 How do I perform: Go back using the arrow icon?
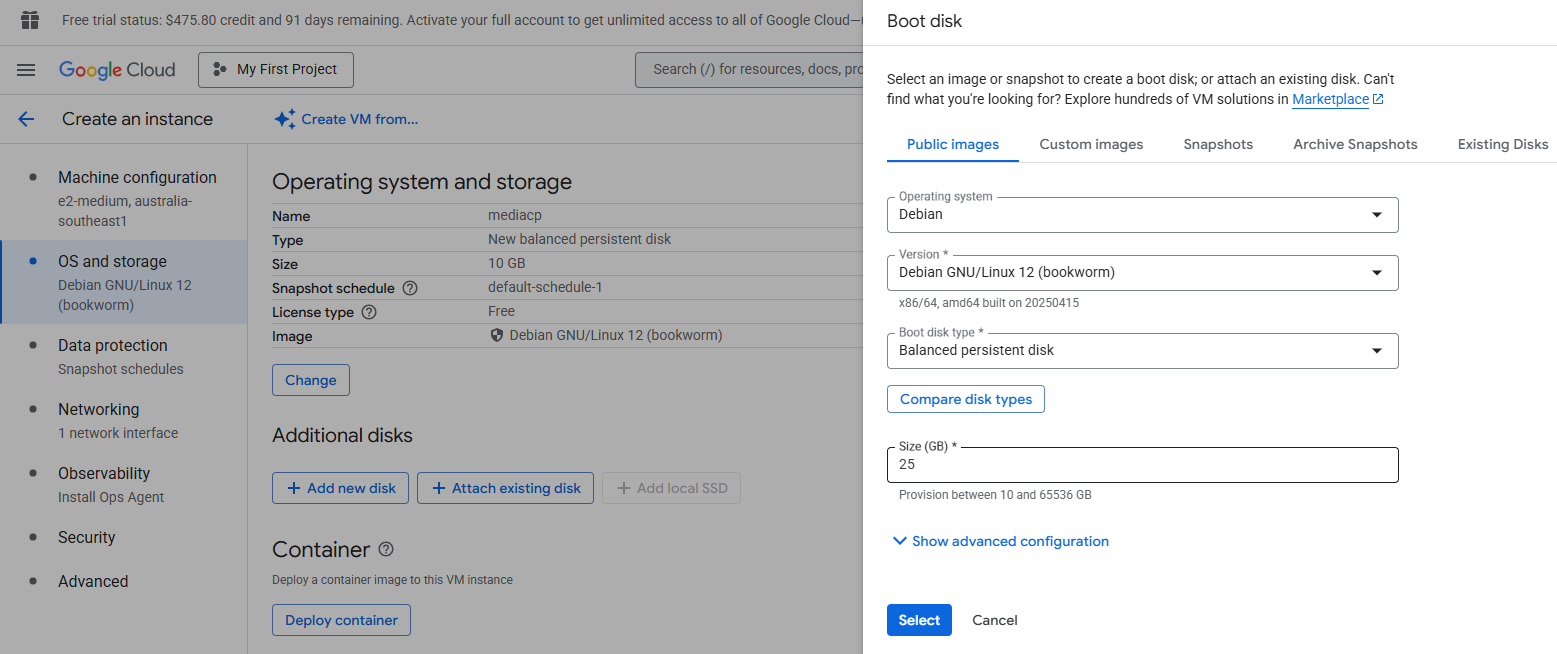pyautogui.click(x=26, y=119)
